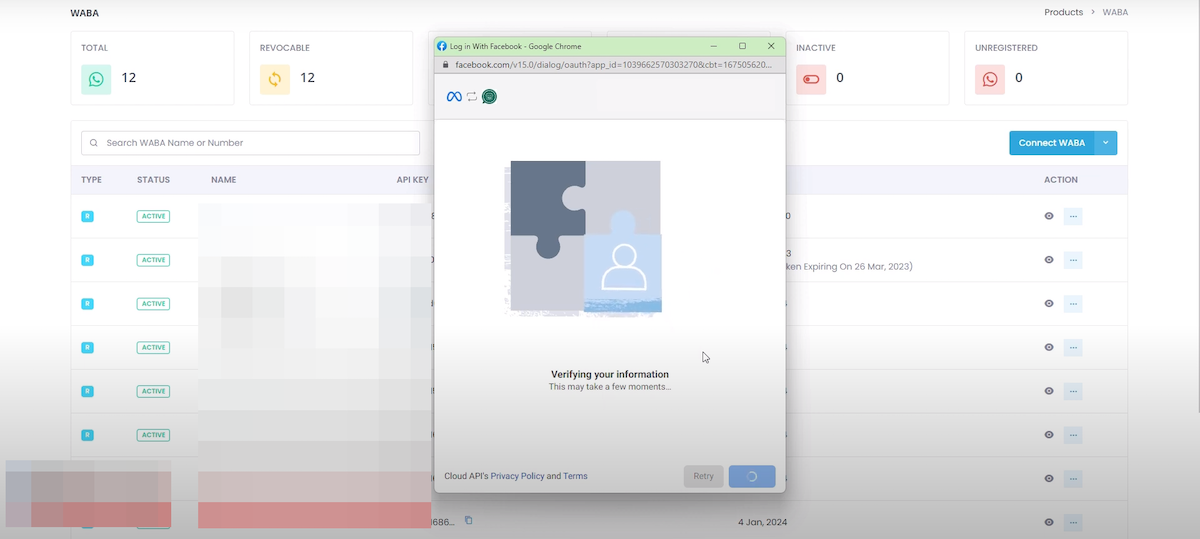Click the ACTIVE status badge in first row

point(153,216)
